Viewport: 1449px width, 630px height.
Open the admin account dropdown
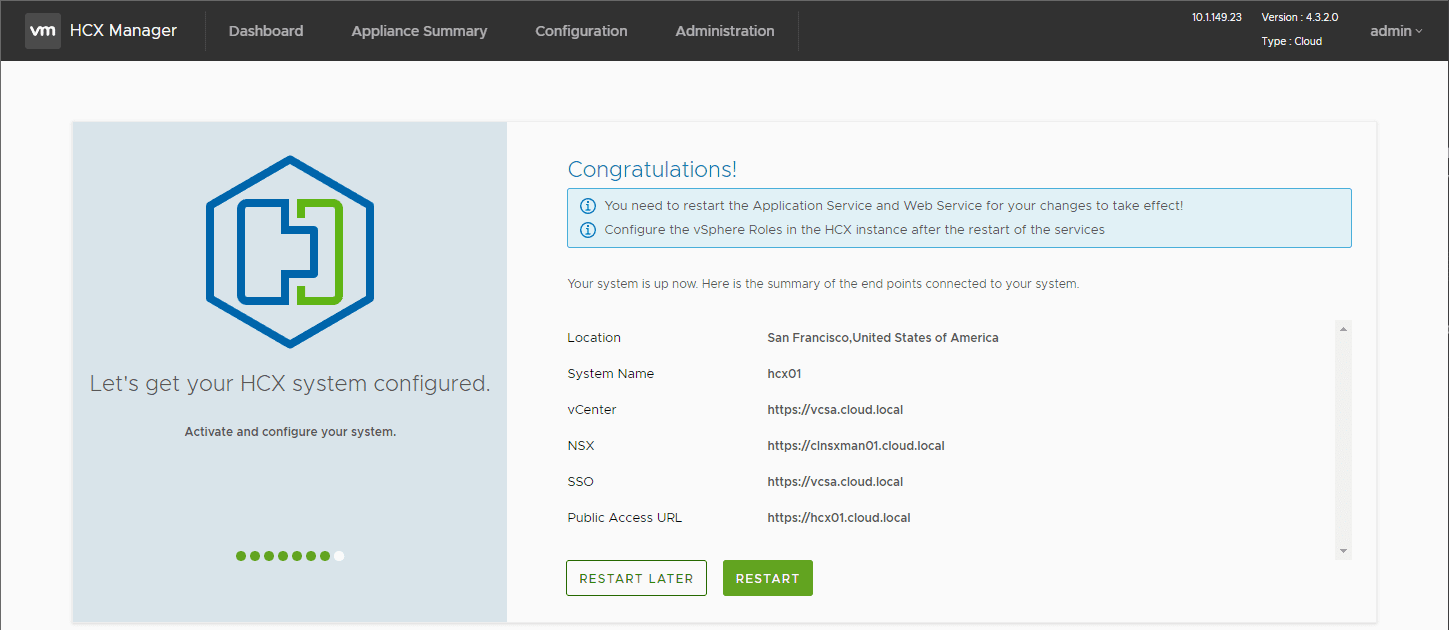tap(1395, 31)
